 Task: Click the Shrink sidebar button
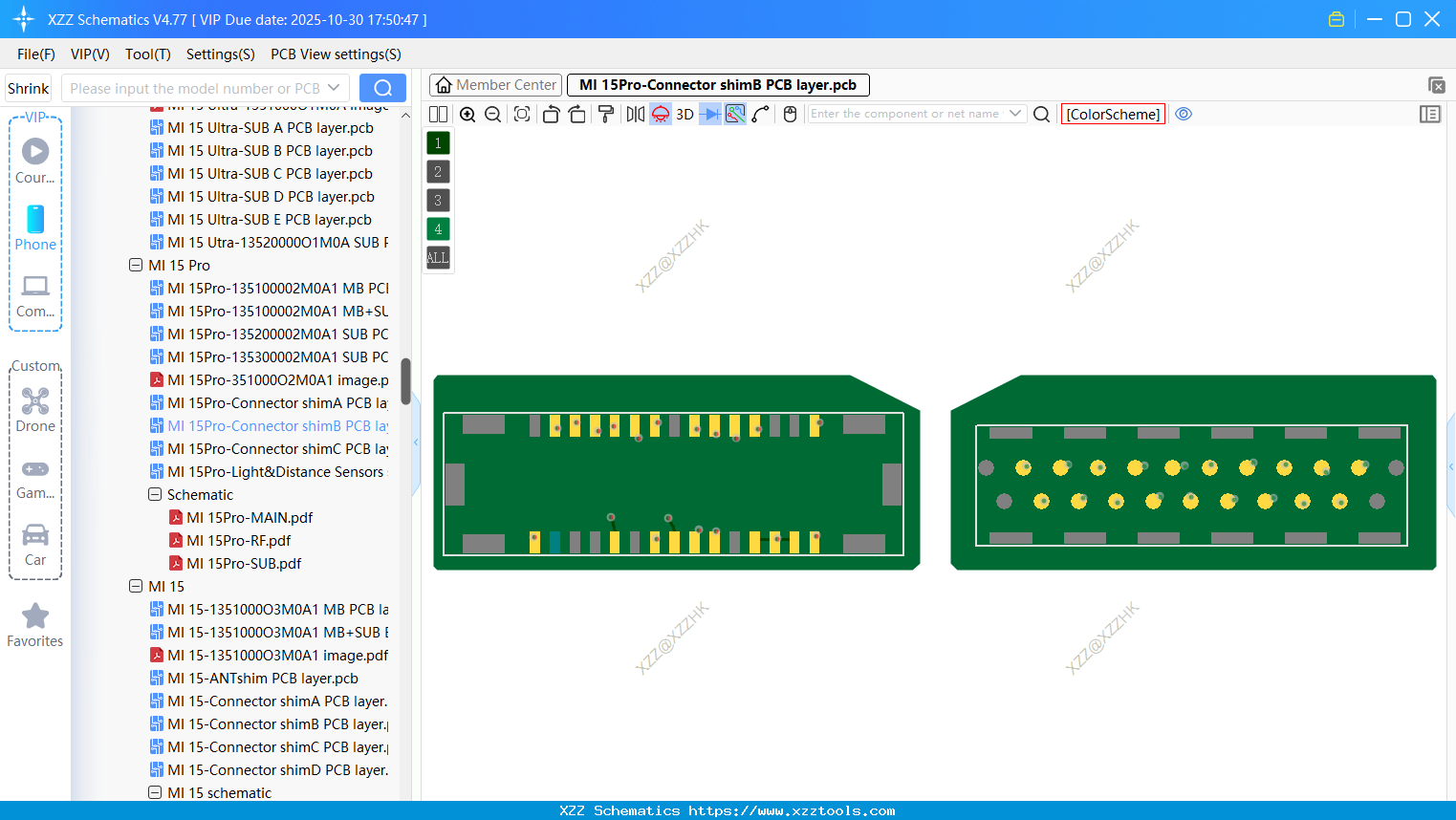[28, 87]
